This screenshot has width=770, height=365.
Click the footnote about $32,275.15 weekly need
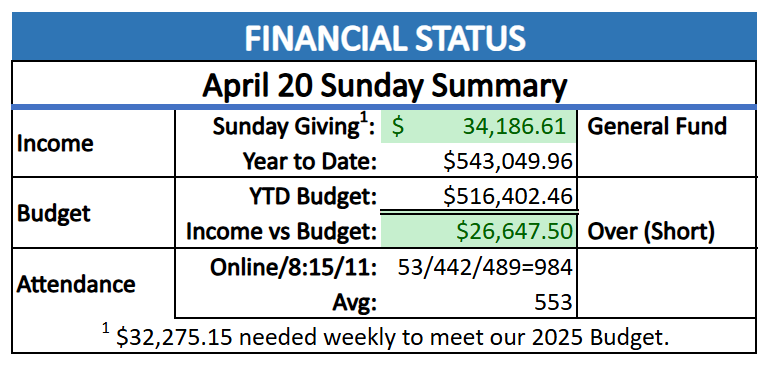pyautogui.click(x=386, y=337)
